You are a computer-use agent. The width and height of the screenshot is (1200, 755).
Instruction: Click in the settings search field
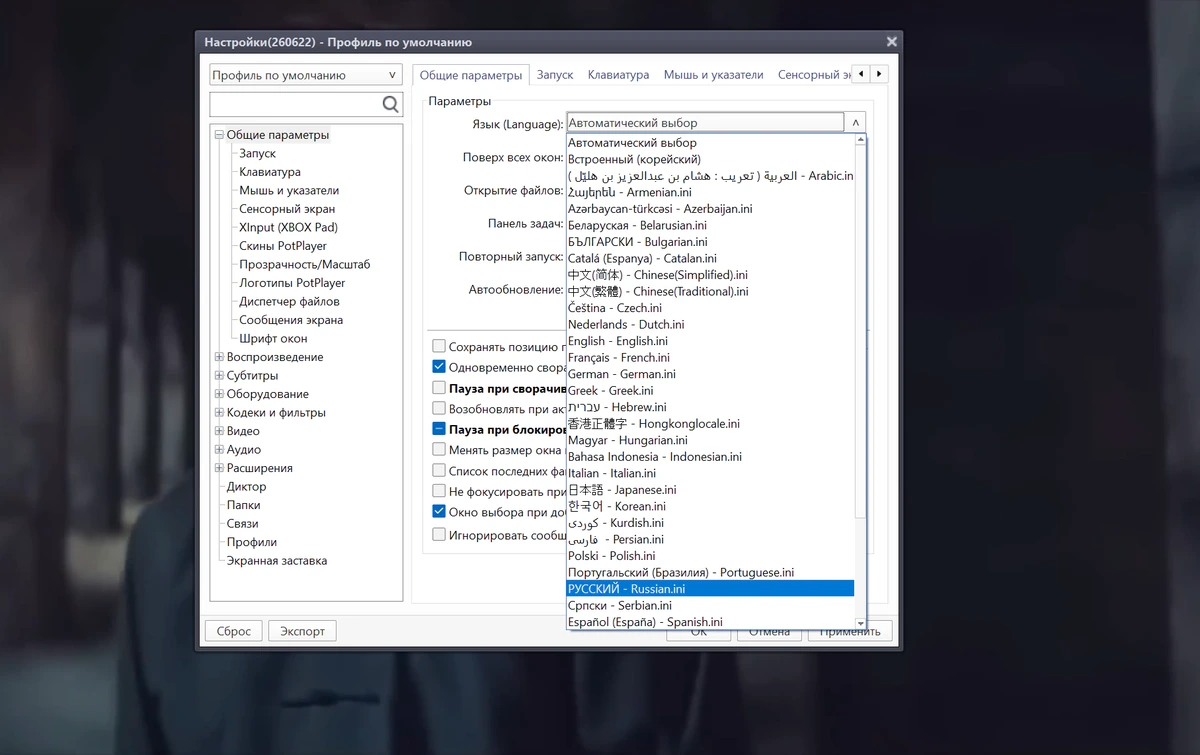(294, 104)
